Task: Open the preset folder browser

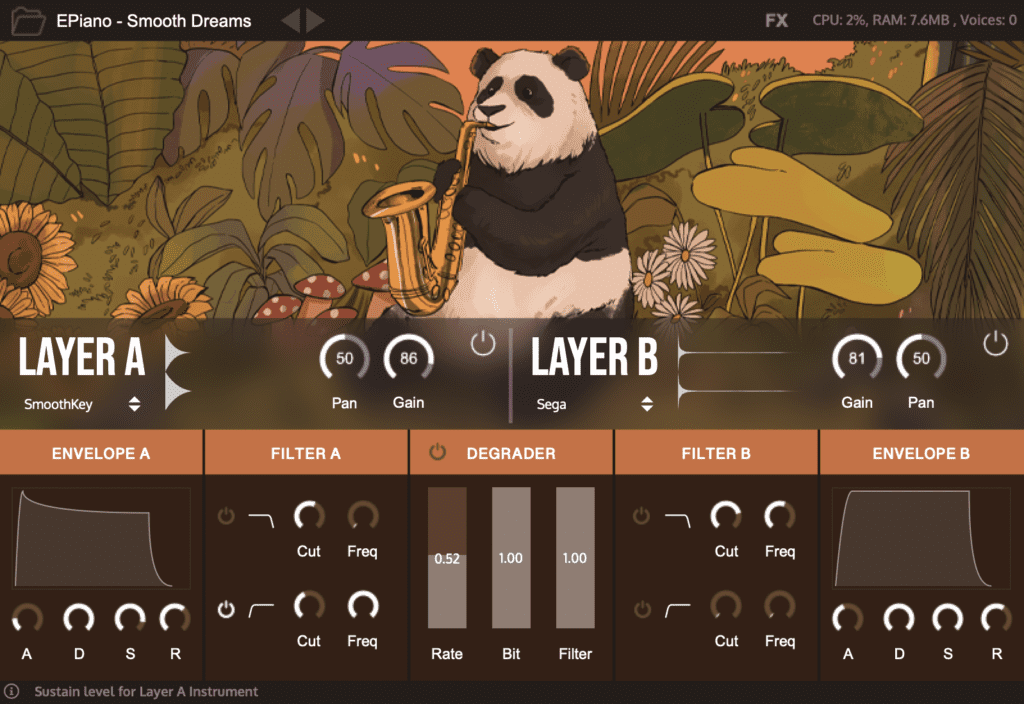Action: (28, 20)
